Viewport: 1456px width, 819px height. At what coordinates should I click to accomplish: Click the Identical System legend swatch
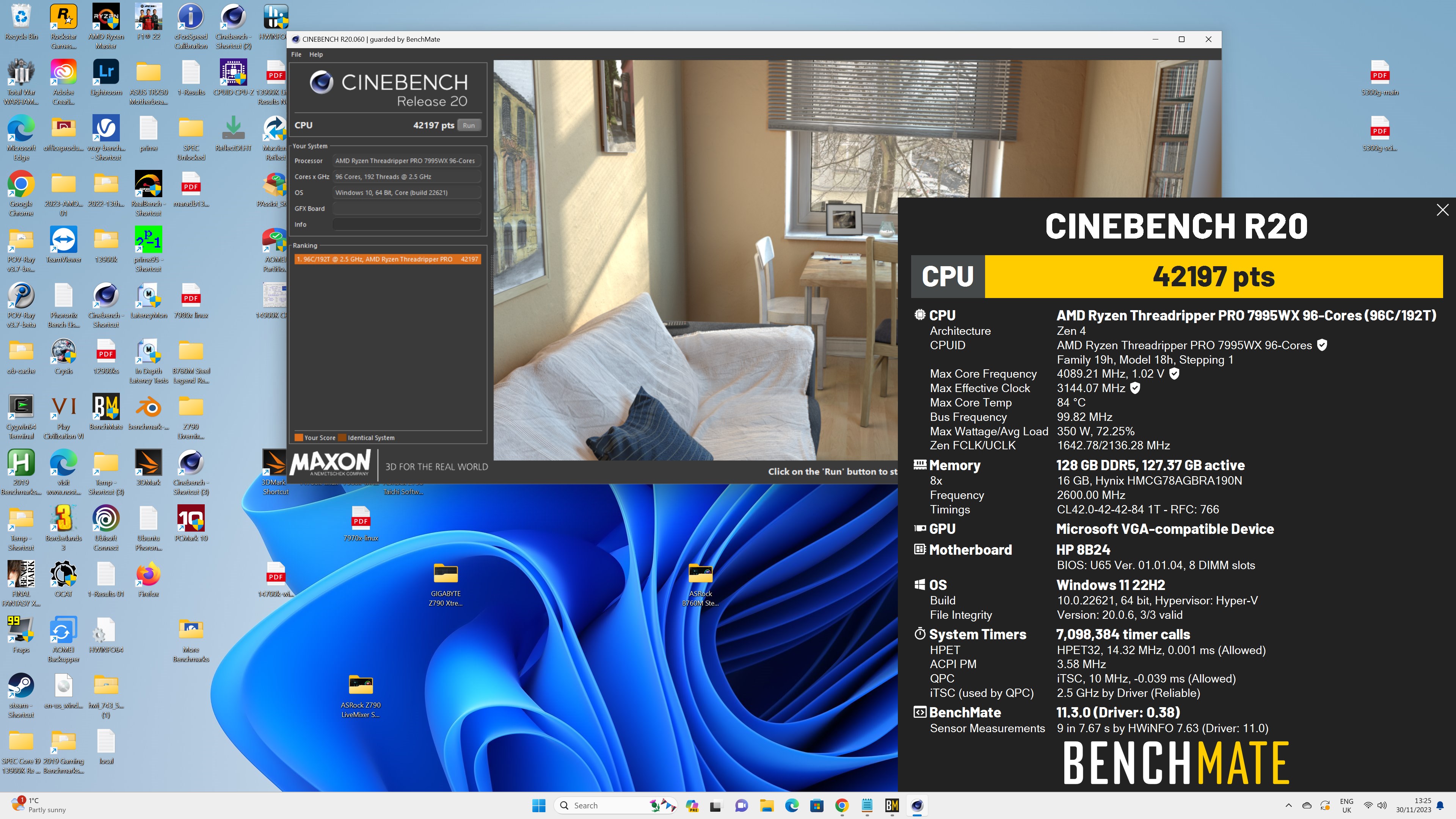(341, 438)
